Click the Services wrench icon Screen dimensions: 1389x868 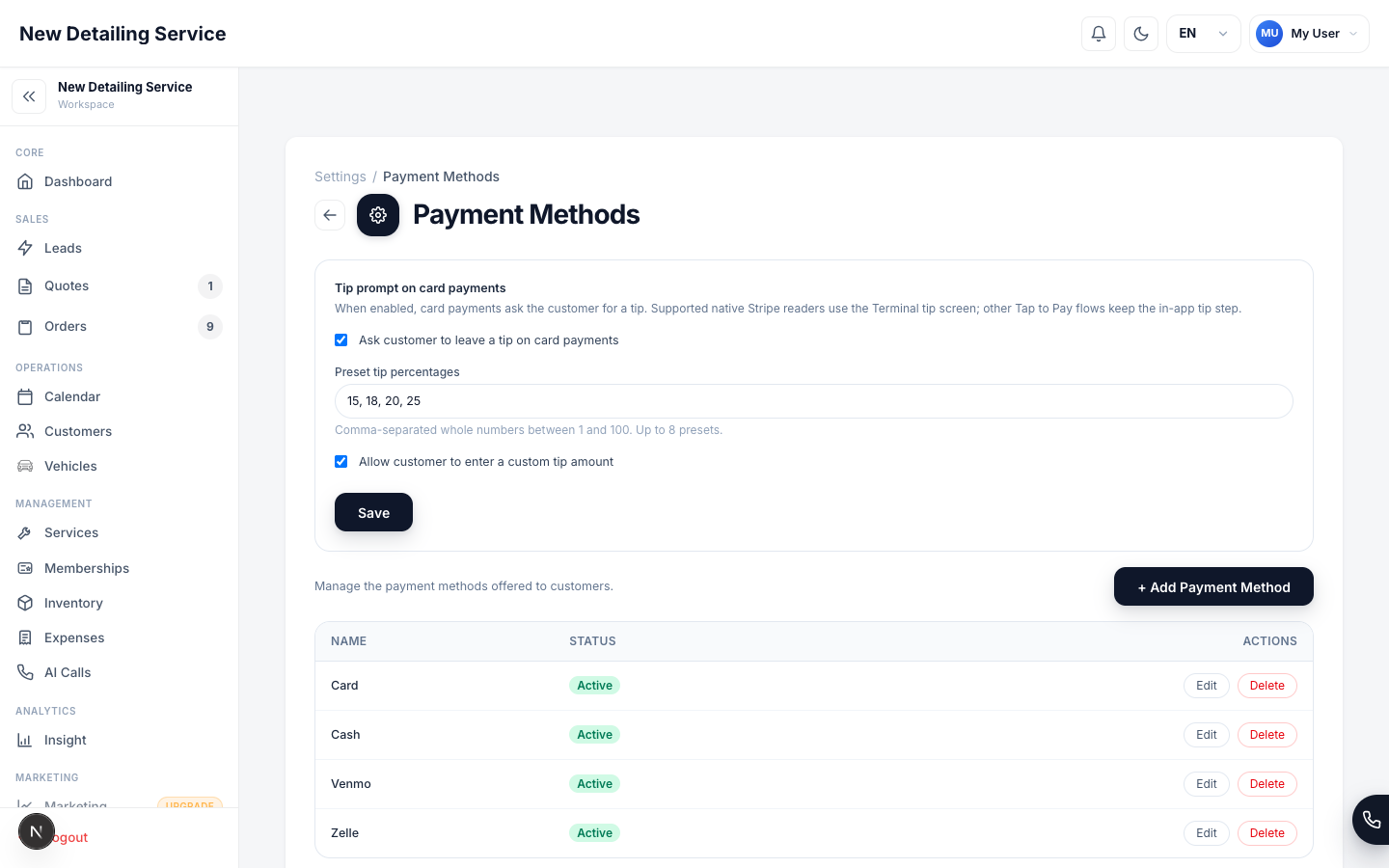pos(26,532)
